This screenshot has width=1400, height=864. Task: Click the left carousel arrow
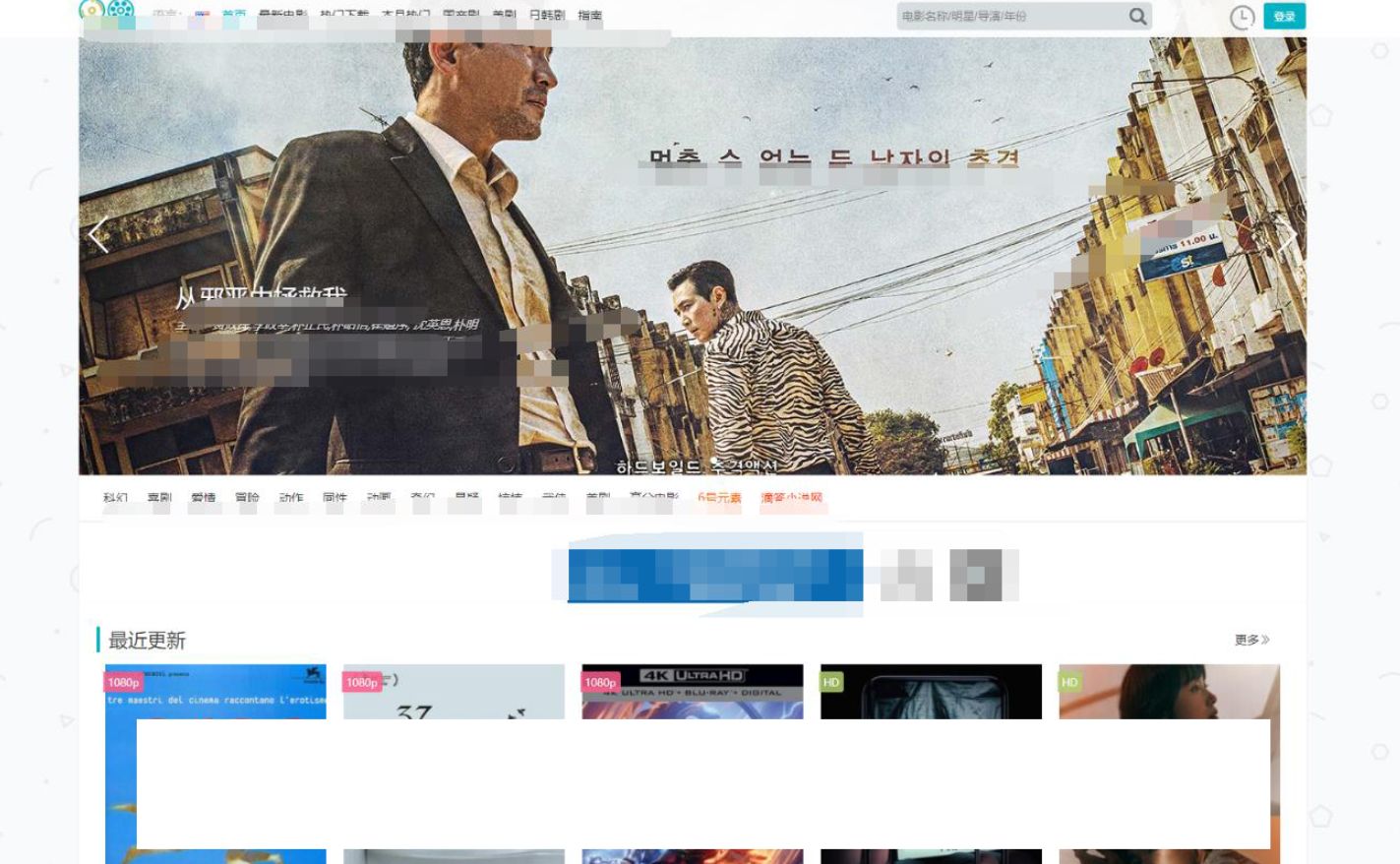tap(97, 235)
